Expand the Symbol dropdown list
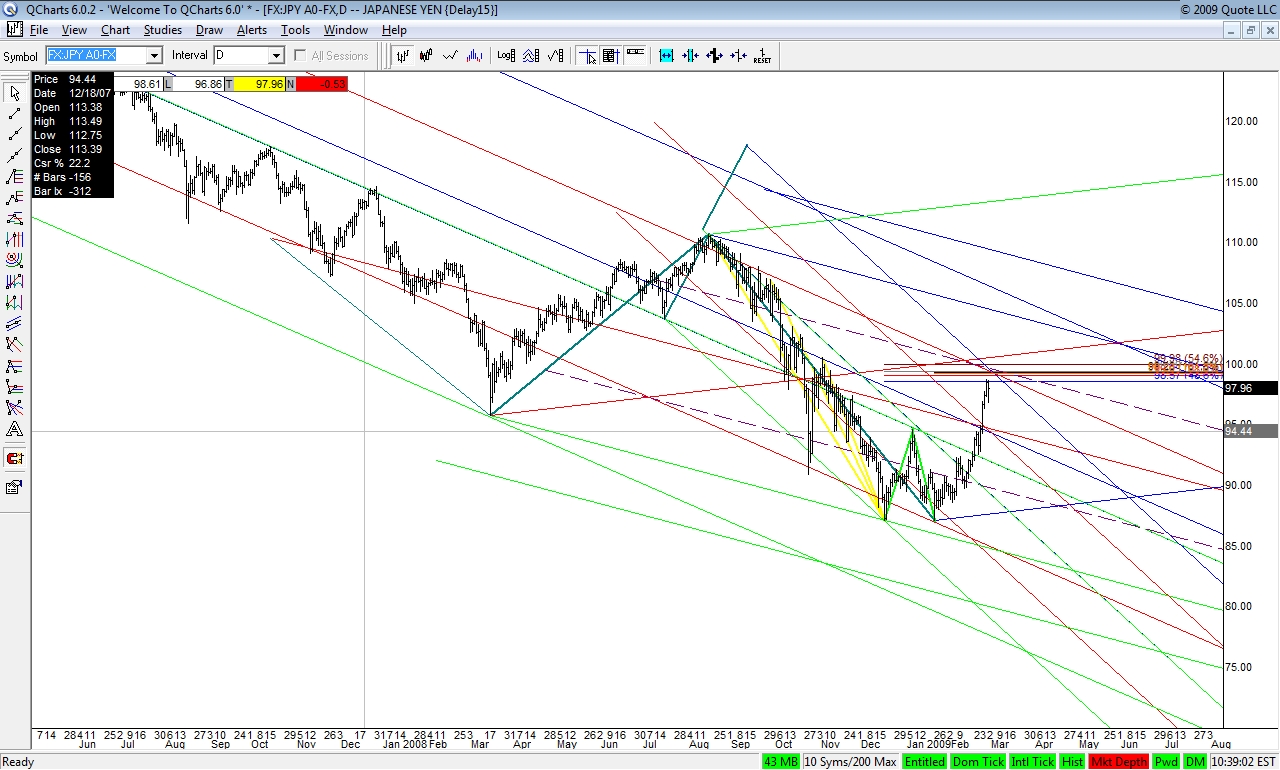This screenshot has width=1280, height=770. pyautogui.click(x=154, y=56)
